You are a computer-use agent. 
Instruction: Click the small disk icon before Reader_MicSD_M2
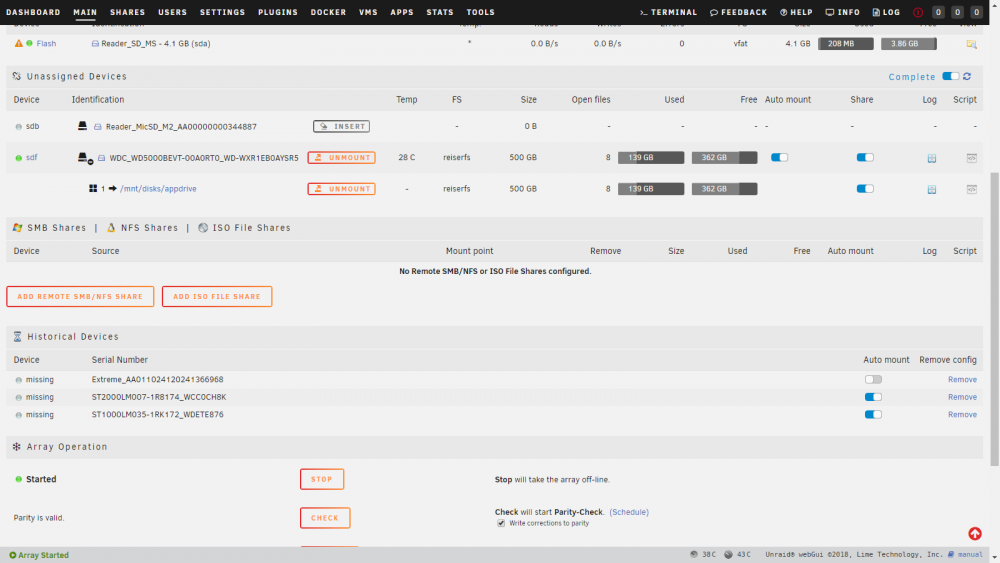coord(98,127)
